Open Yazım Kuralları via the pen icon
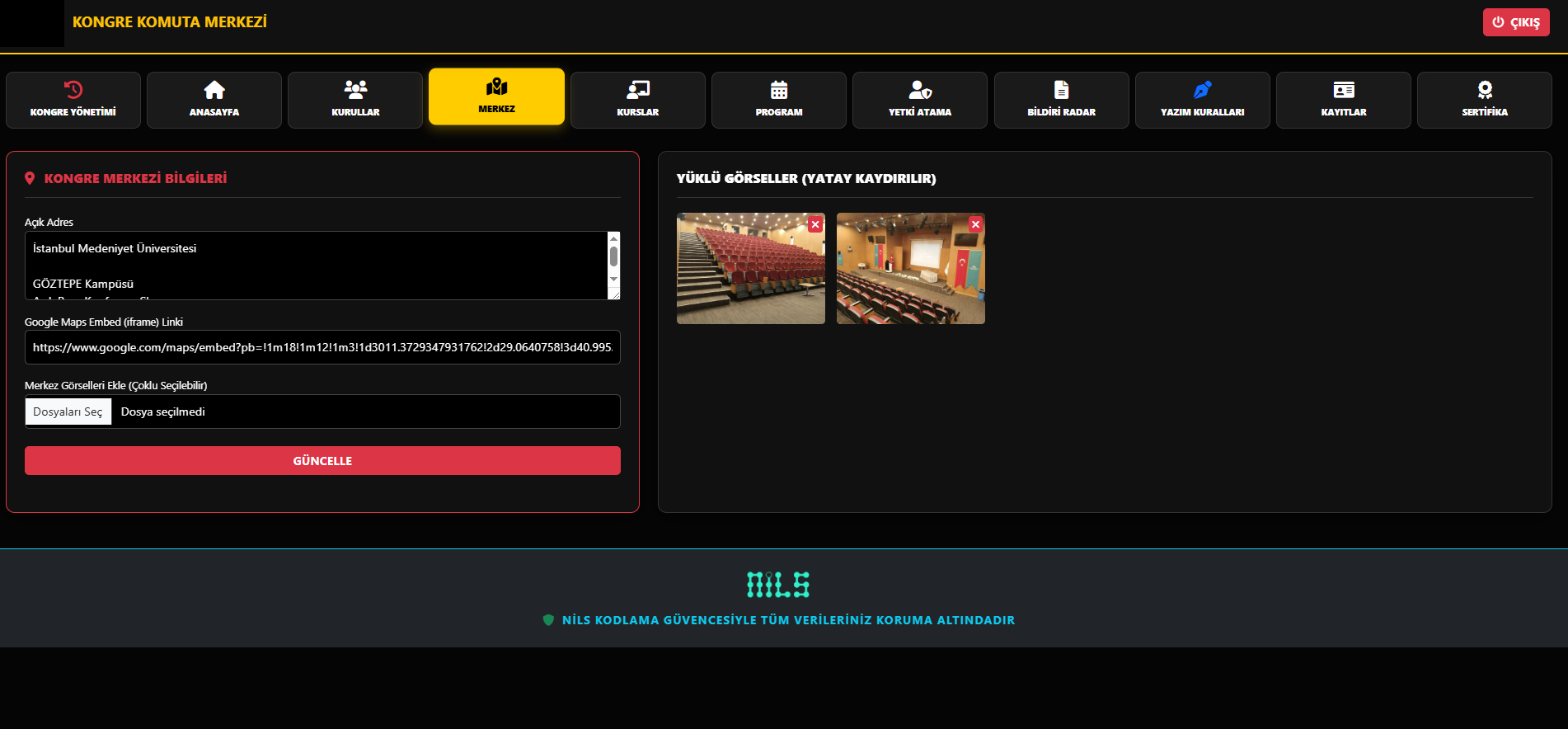 (x=1202, y=90)
